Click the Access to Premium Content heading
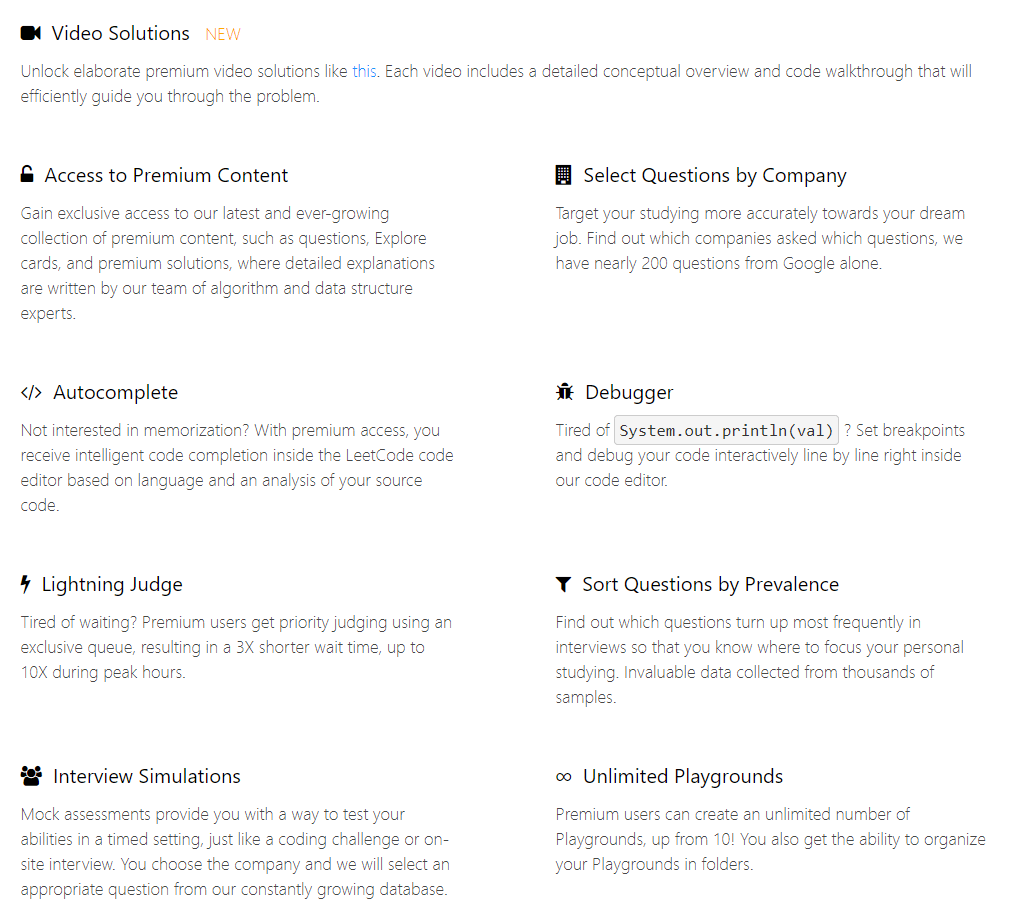The image size is (1013, 914). tap(166, 175)
